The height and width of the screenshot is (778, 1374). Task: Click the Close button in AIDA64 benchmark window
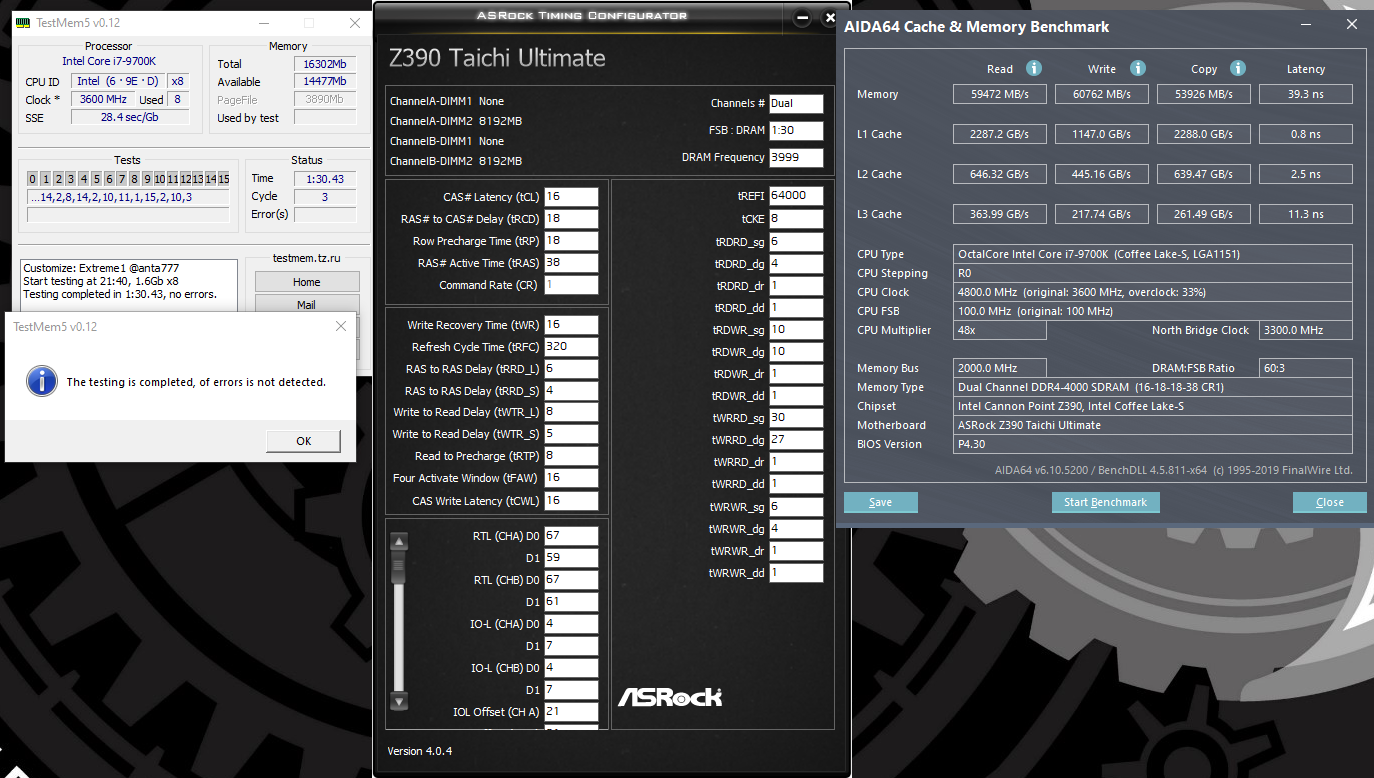1330,502
